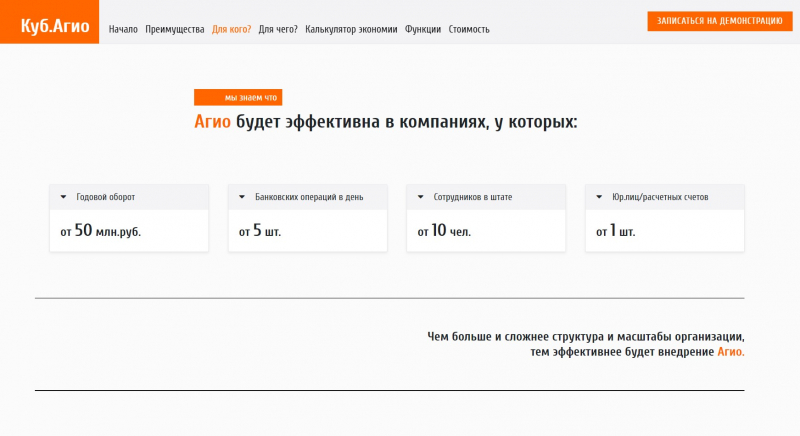
Task: Click the orange Агио link in the bottom text
Action: pyautogui.click(x=730, y=352)
